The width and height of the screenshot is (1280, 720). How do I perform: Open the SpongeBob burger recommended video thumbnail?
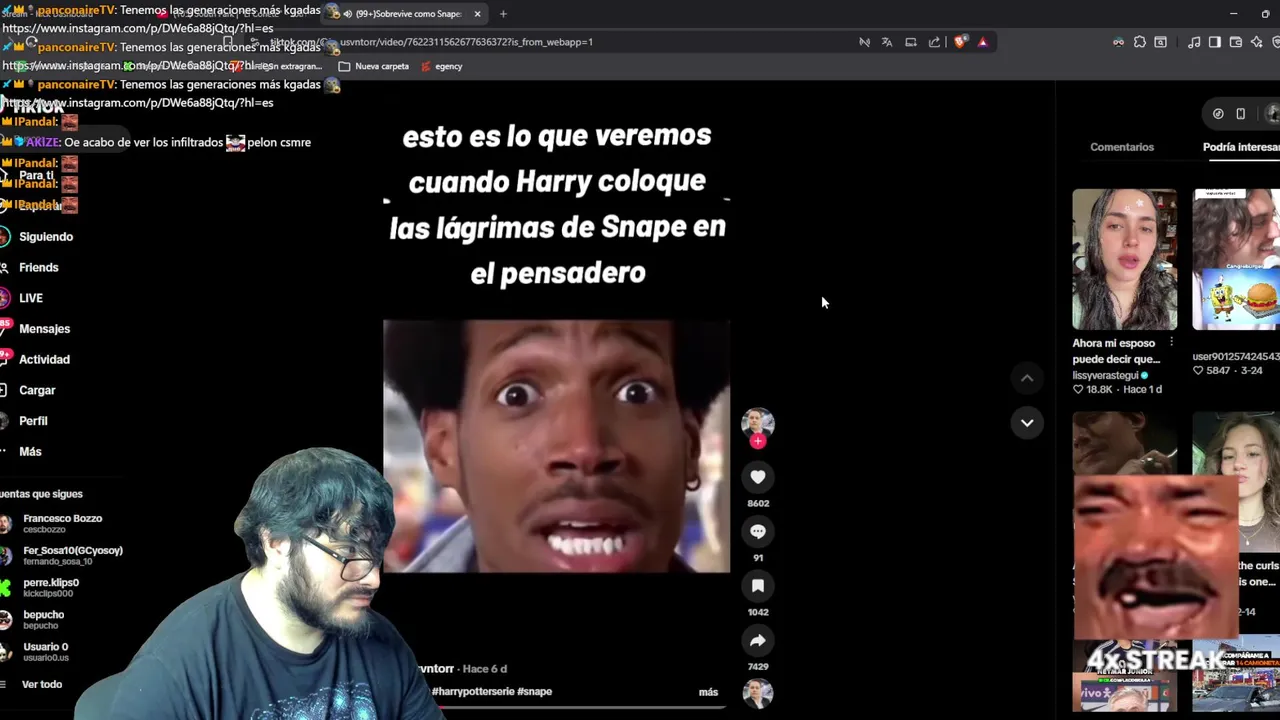[x=1236, y=259]
